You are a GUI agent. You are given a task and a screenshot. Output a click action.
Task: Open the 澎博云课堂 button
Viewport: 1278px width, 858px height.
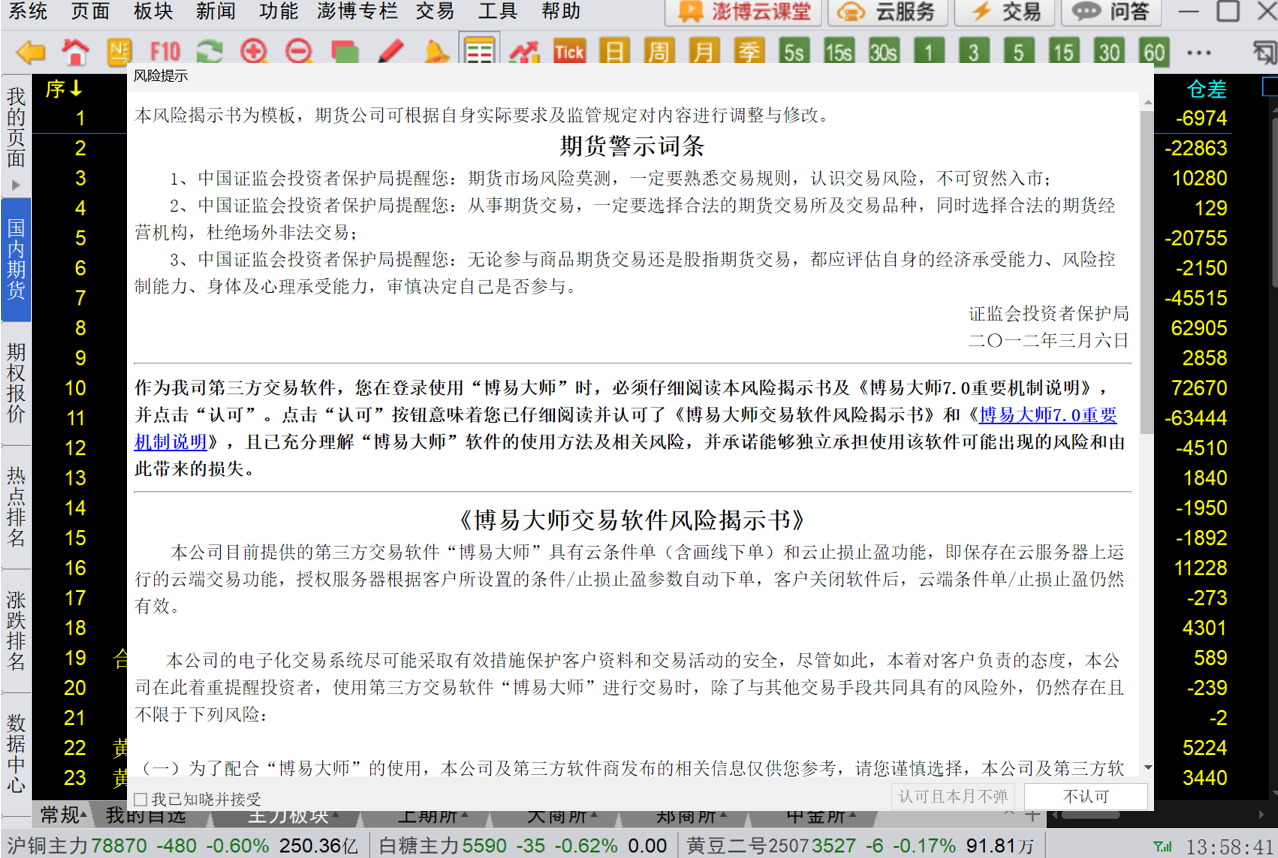744,12
